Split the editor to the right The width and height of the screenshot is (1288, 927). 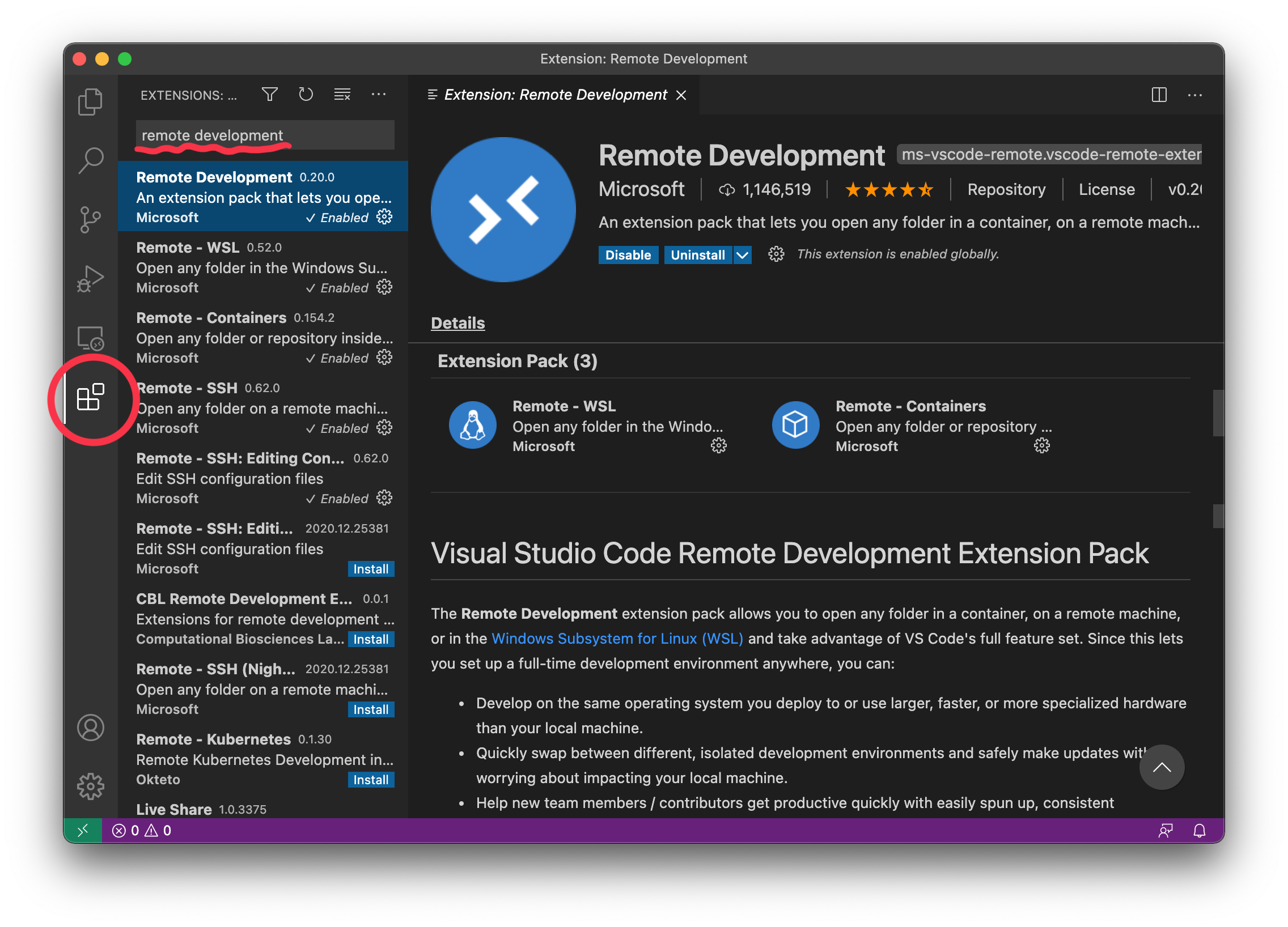(x=1159, y=95)
